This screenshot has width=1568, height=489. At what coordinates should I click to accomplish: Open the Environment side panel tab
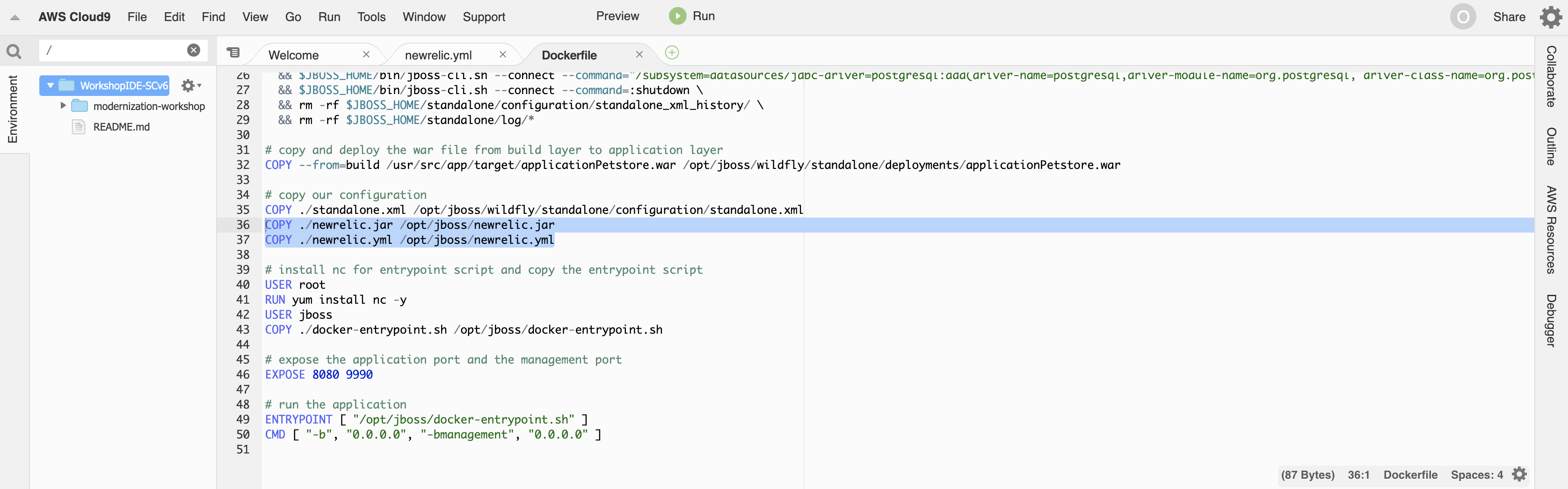pos(13,109)
